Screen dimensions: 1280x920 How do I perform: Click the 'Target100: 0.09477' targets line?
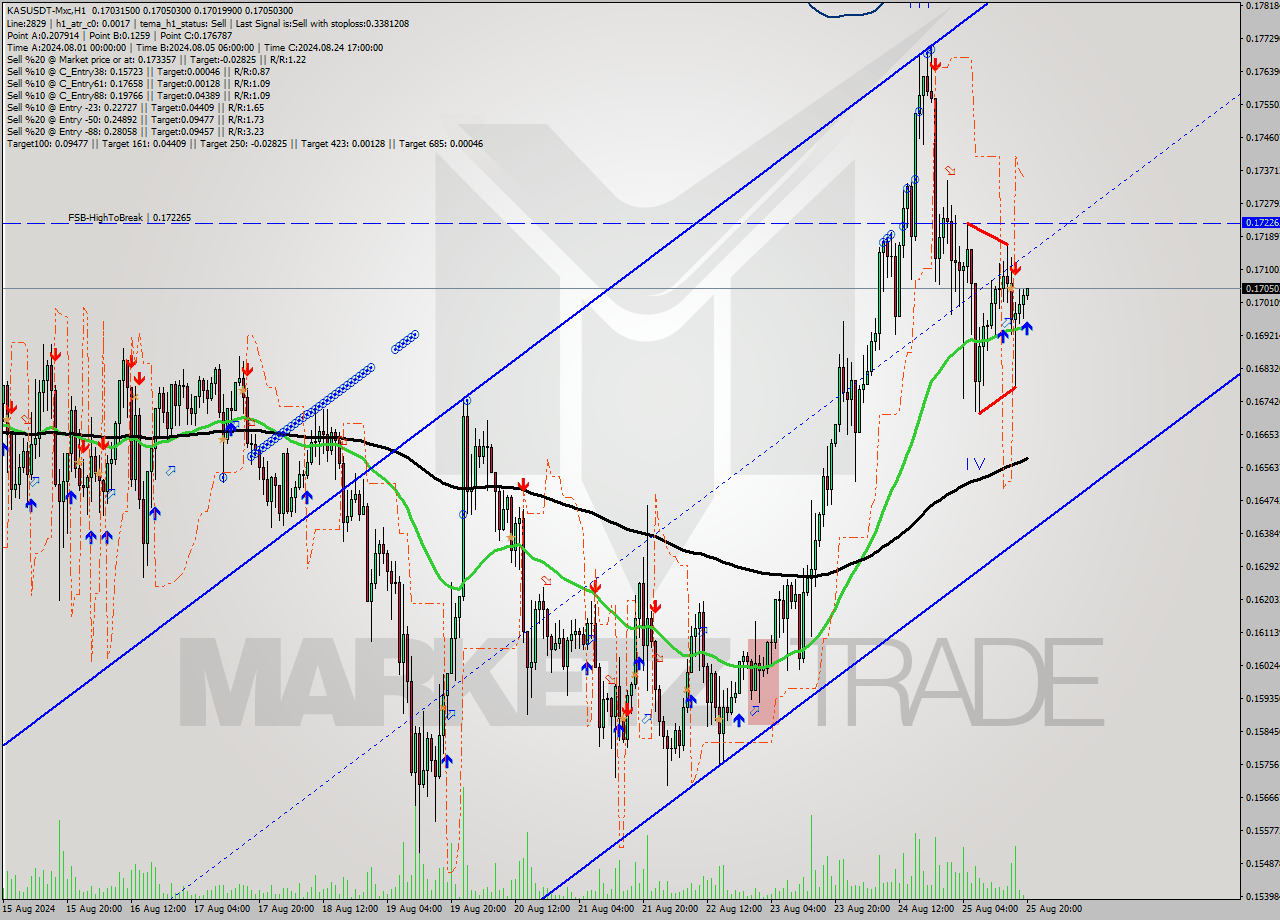[245, 143]
